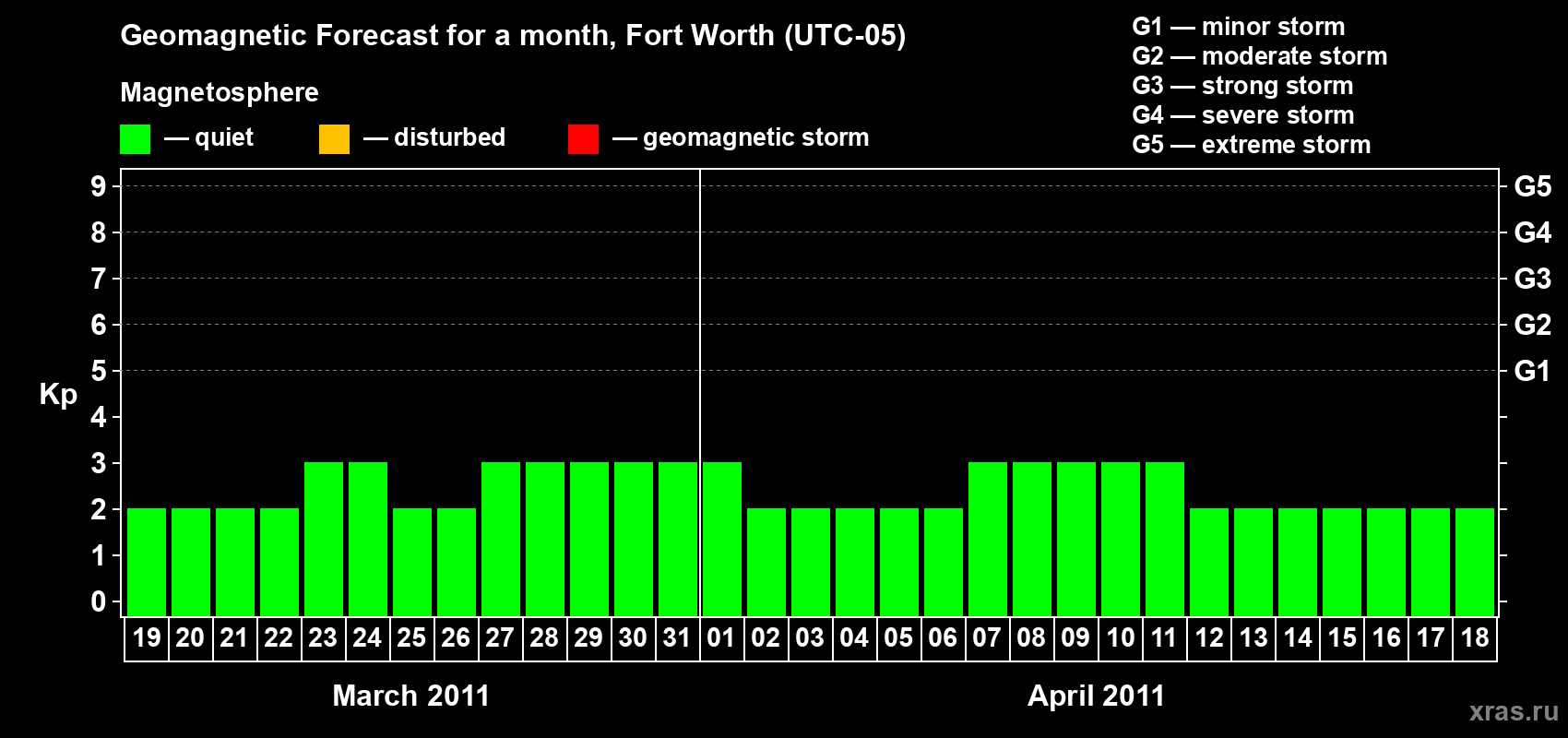Click the bar for April 18
Screen dimensions: 1568x738
point(1475,562)
